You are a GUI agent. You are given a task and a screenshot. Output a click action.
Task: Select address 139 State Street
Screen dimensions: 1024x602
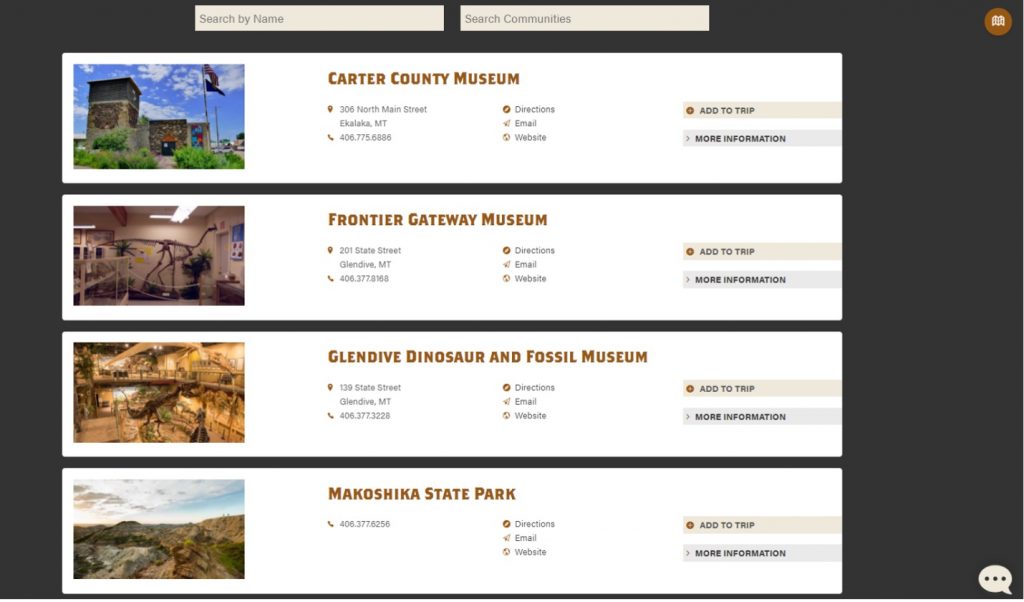(x=370, y=388)
